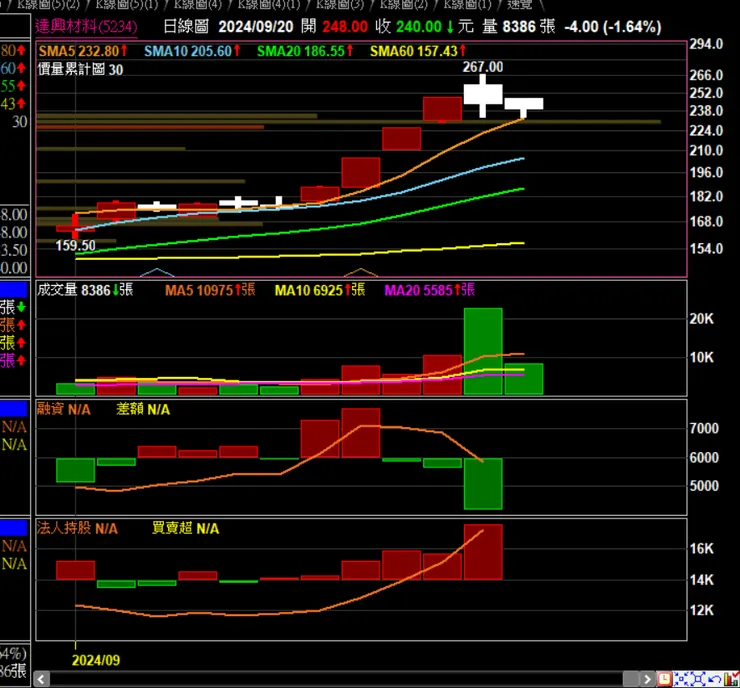Click the horizontal scrollbar thumb
The image size is (740, 688).
coord(631,680)
